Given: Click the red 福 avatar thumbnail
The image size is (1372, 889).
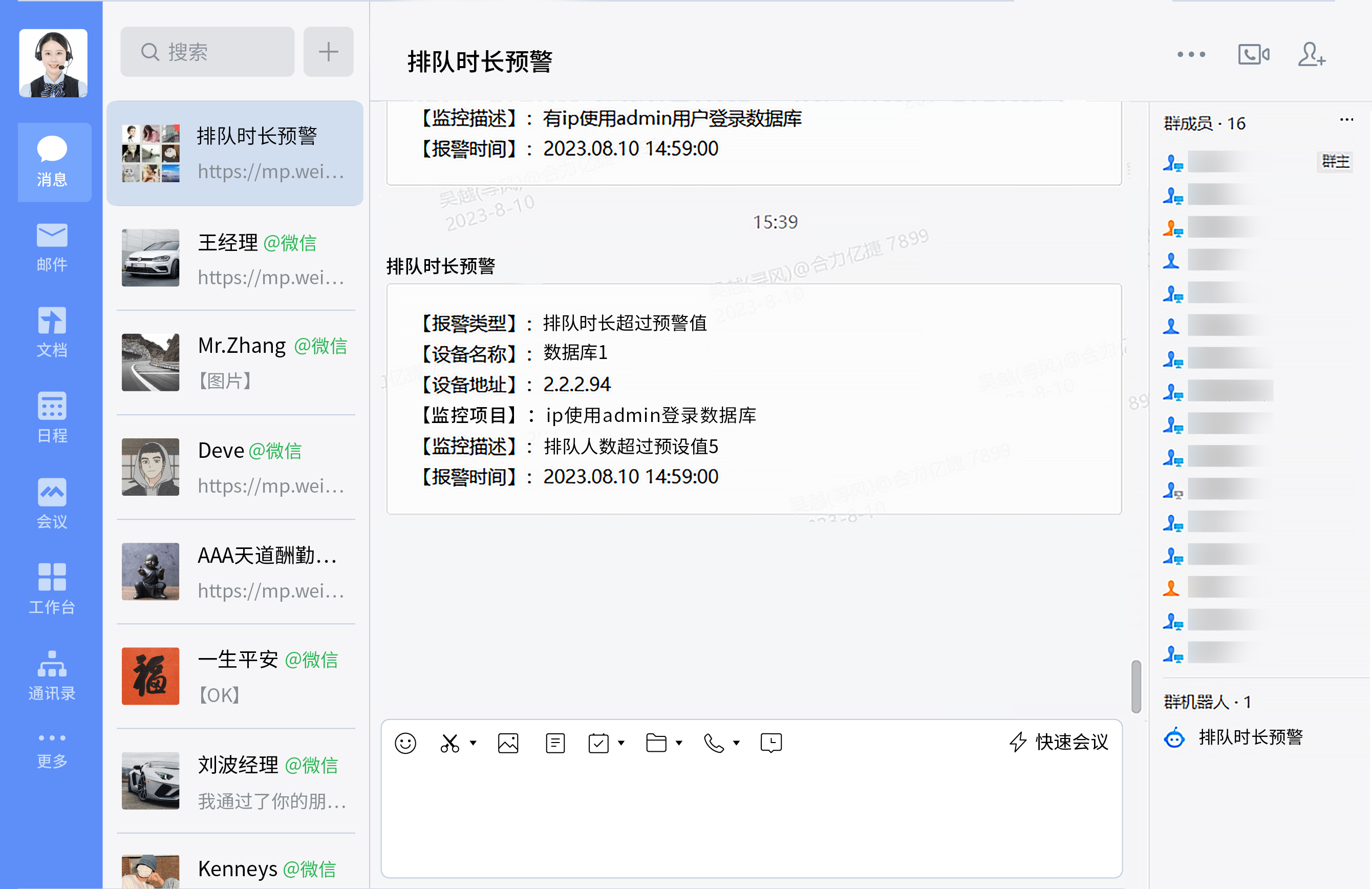Looking at the screenshot, I should (151, 675).
